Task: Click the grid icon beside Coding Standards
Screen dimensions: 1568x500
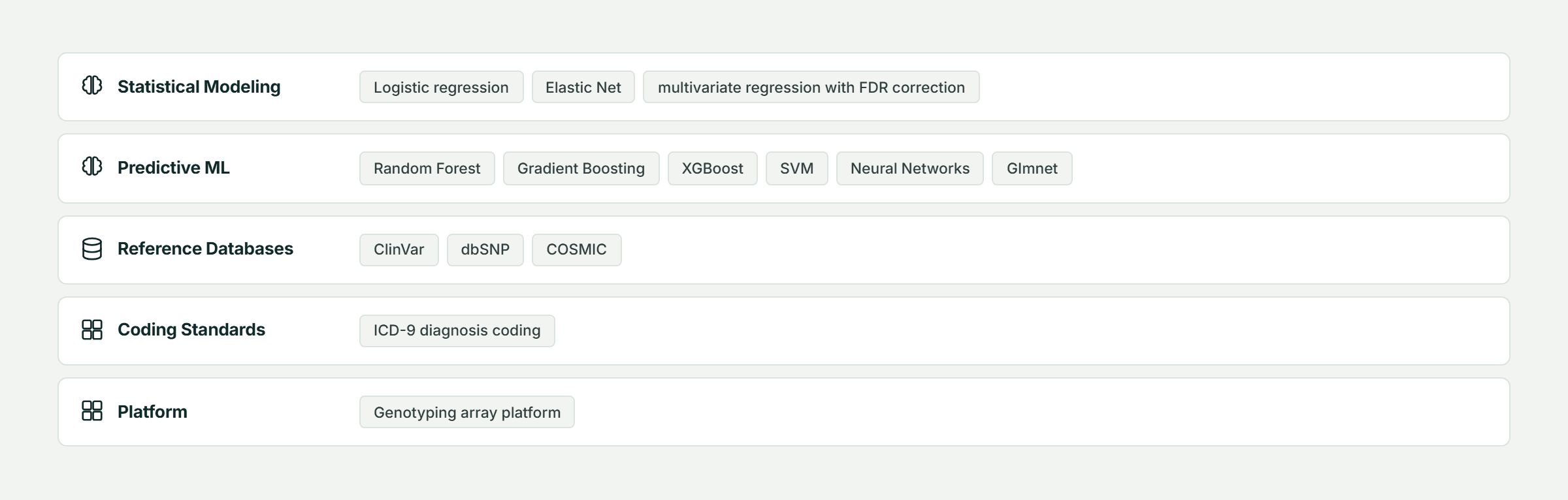Action: [92, 330]
